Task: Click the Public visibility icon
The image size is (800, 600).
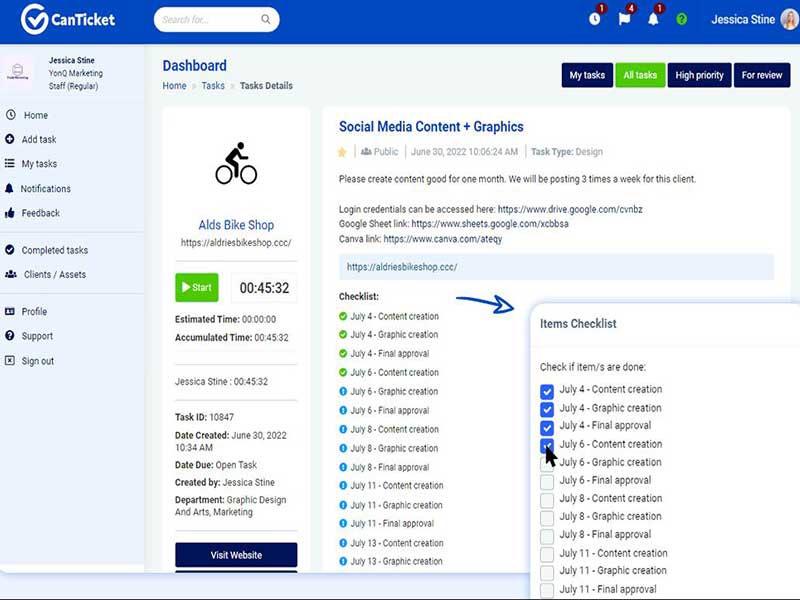Action: [x=366, y=152]
